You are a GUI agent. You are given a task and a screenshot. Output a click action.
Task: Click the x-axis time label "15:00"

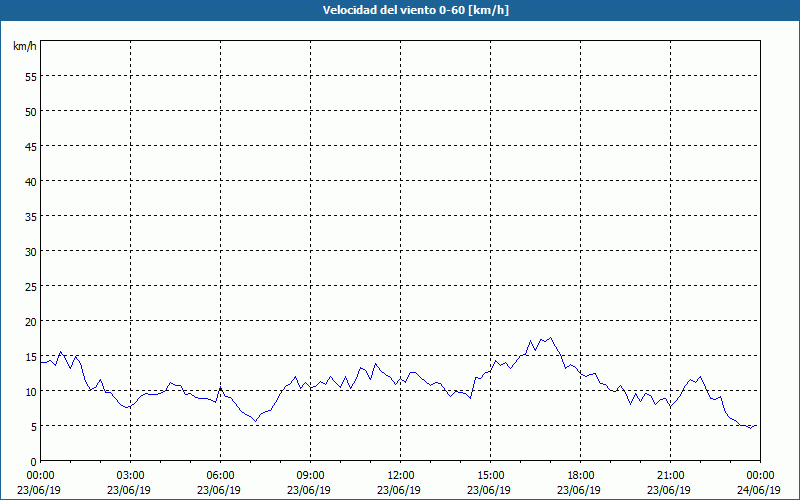pyautogui.click(x=490, y=476)
